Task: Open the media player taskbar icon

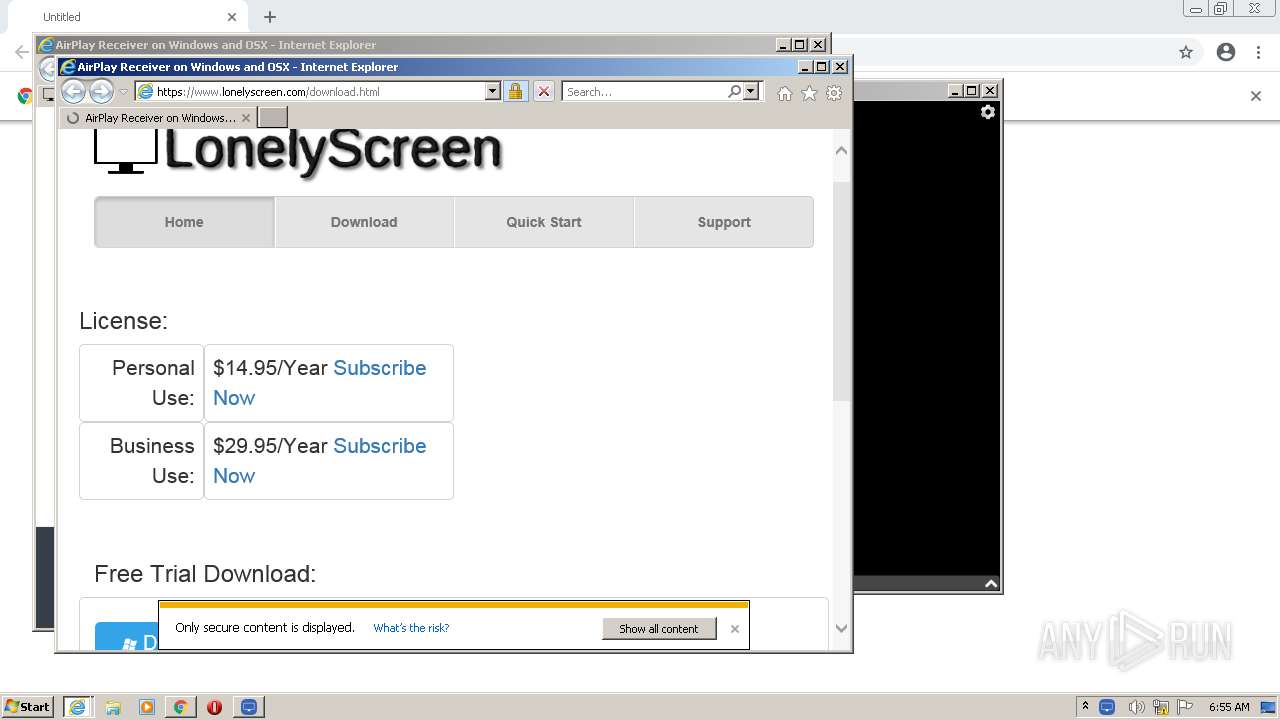Action: point(147,707)
